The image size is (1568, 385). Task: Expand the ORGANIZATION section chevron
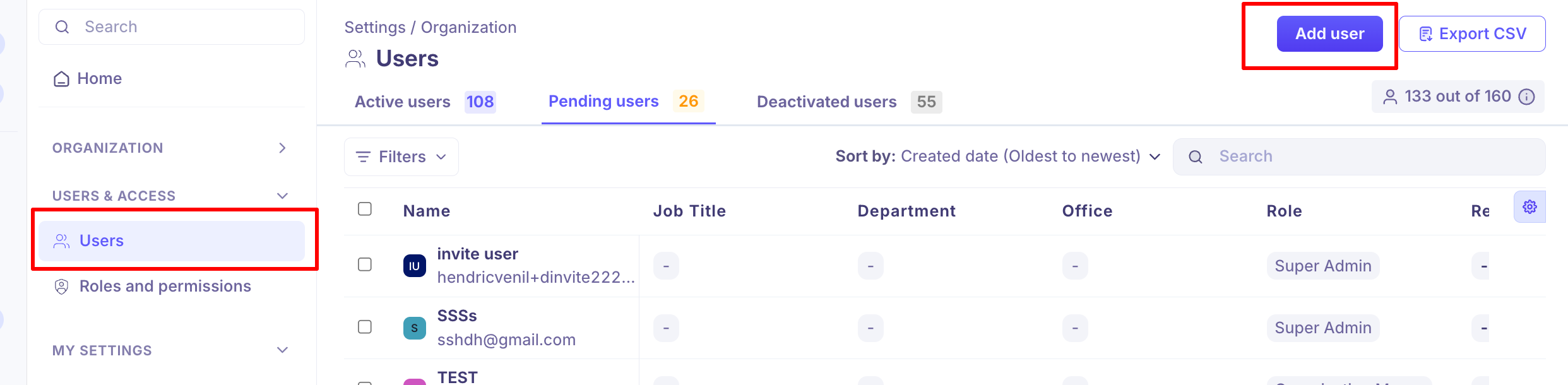pyautogui.click(x=282, y=148)
